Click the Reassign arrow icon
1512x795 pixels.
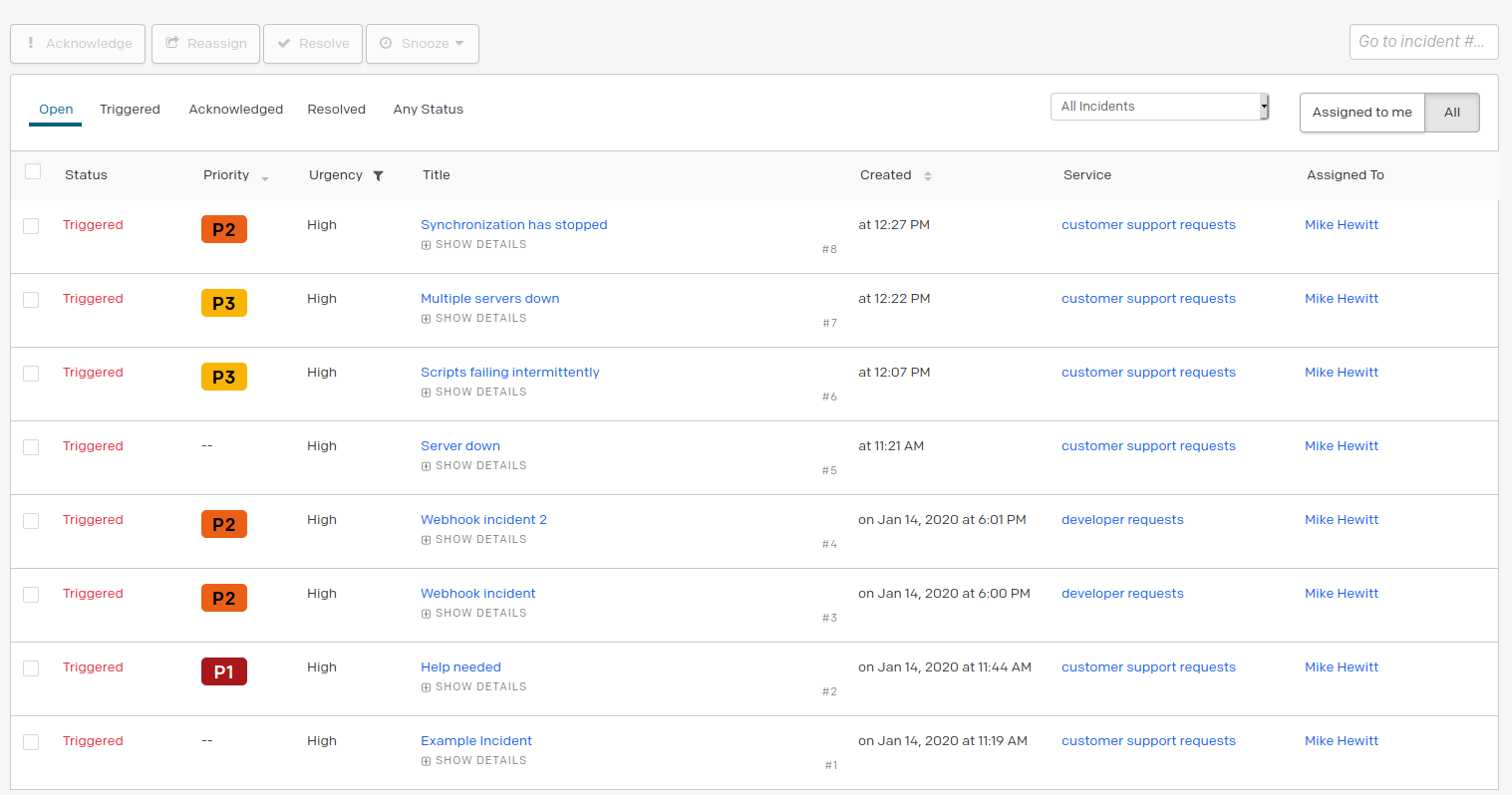(x=171, y=43)
